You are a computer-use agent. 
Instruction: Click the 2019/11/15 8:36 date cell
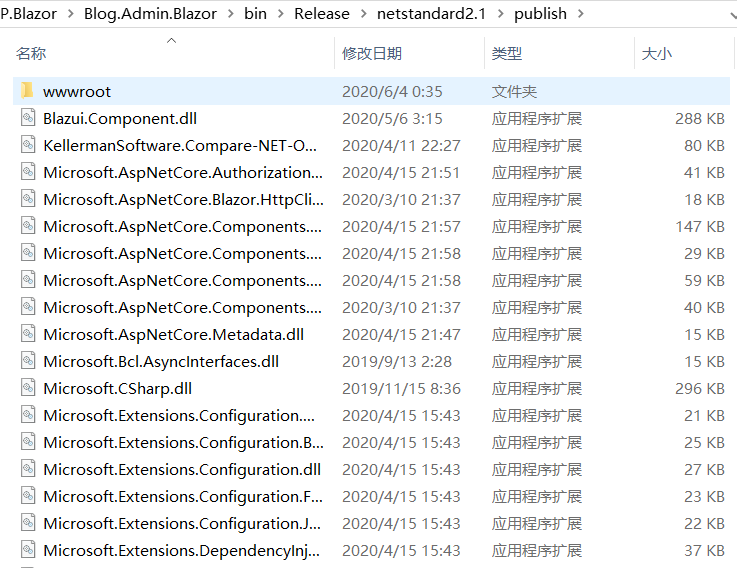tap(401, 388)
